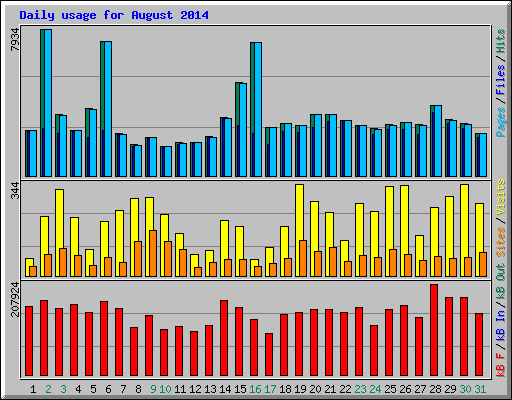Click the red kB bar for day 1
This screenshot has height=400, width=512.
tap(29, 341)
